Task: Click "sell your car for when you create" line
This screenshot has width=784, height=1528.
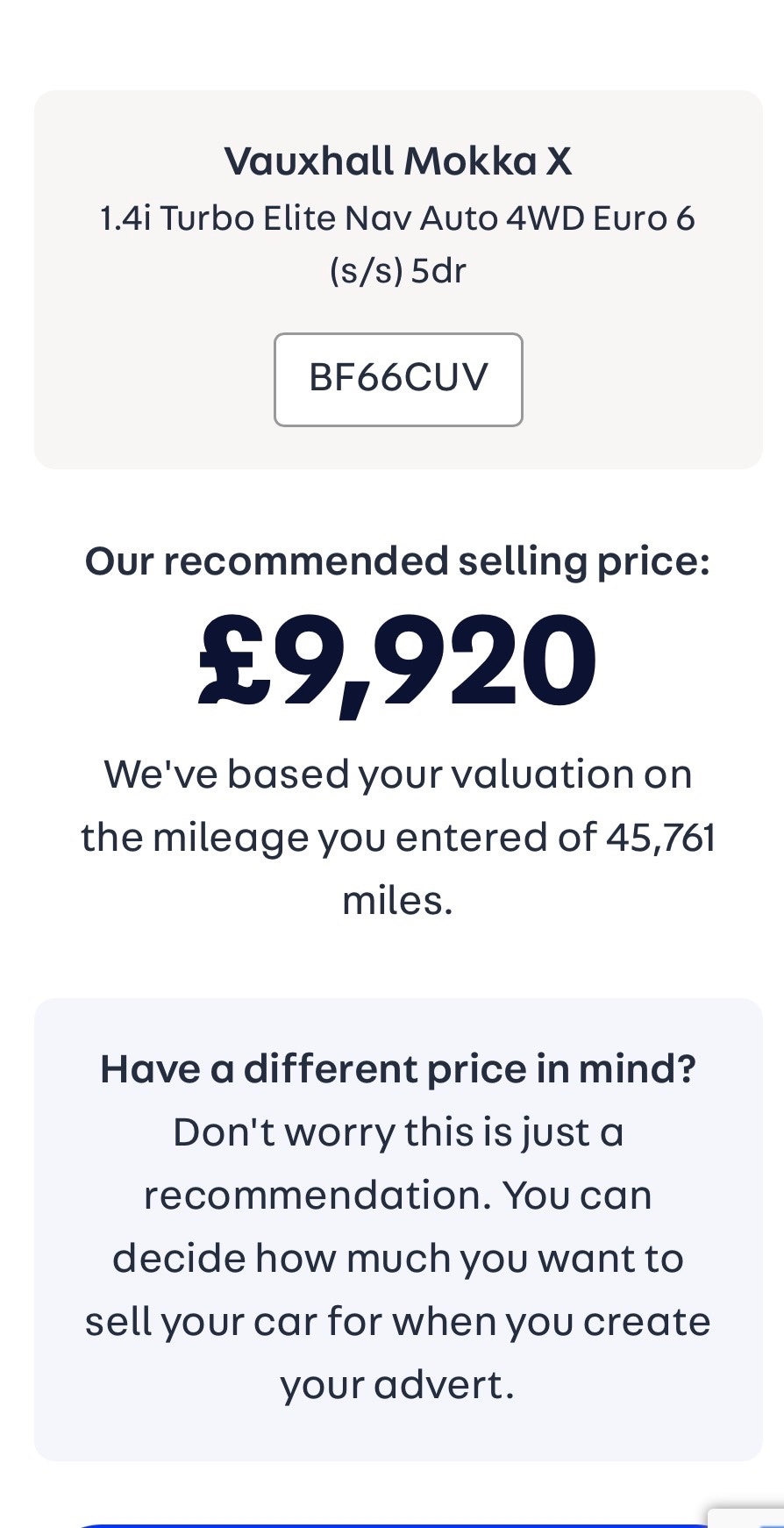Action: tap(398, 1322)
